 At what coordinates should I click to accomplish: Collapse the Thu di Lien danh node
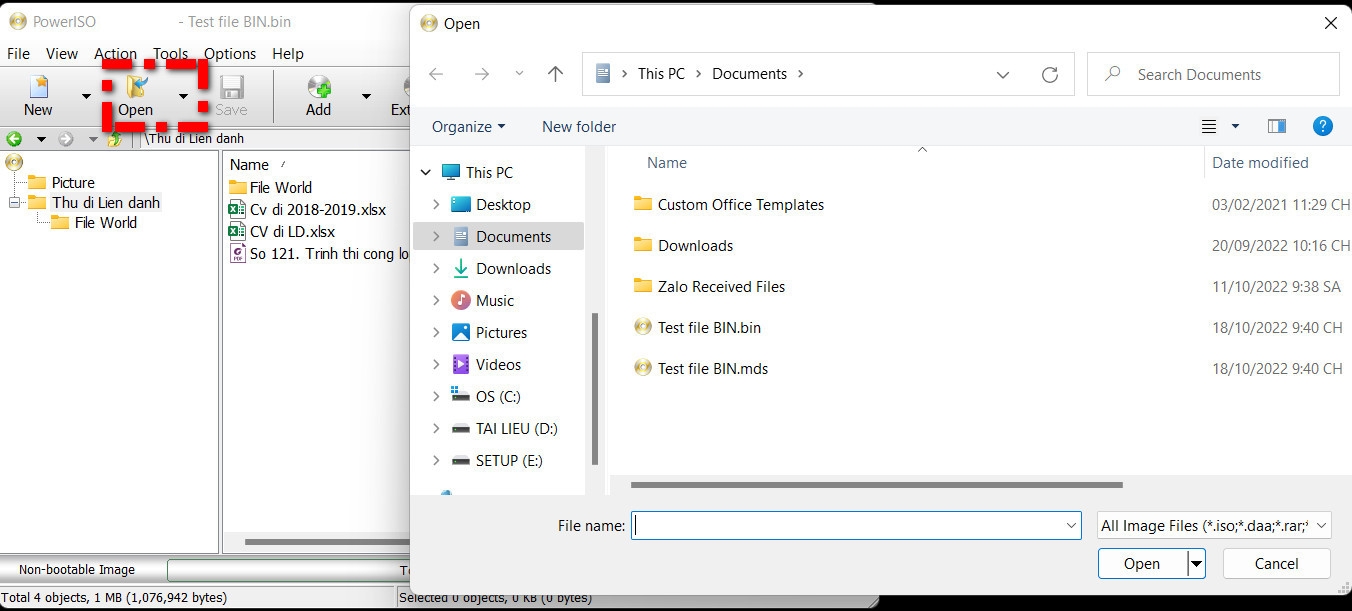[14, 202]
